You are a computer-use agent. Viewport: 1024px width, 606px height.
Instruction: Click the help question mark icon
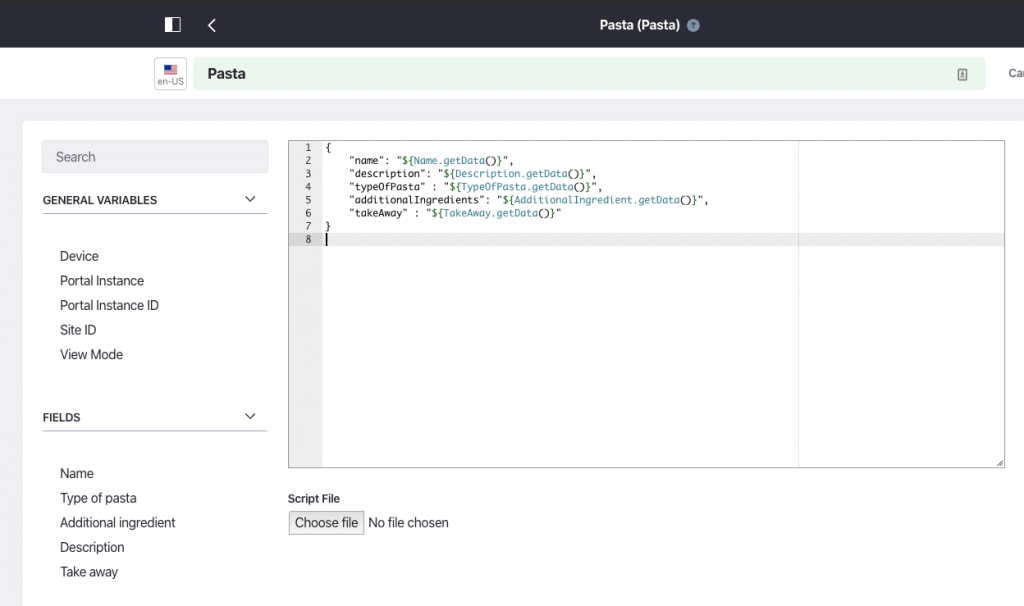(x=693, y=25)
